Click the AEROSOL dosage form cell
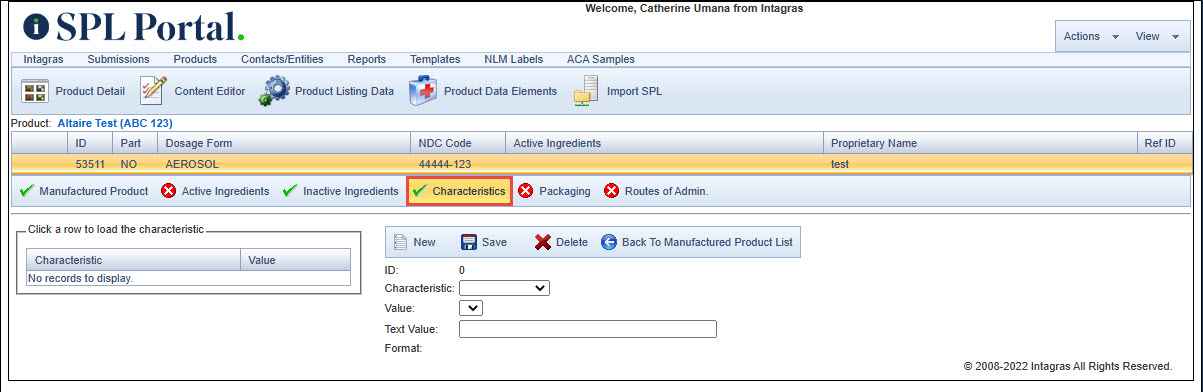Image resolution: width=1203 pixels, height=392 pixels. click(284, 163)
